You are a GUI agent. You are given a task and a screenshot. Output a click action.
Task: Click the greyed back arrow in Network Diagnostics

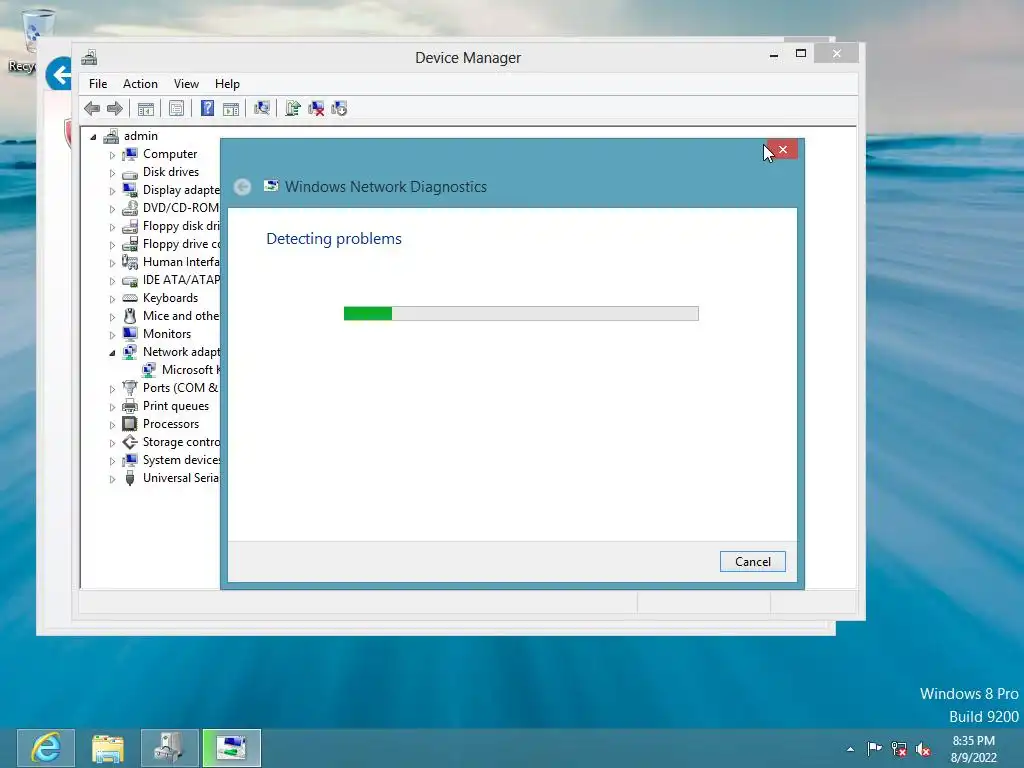242,187
